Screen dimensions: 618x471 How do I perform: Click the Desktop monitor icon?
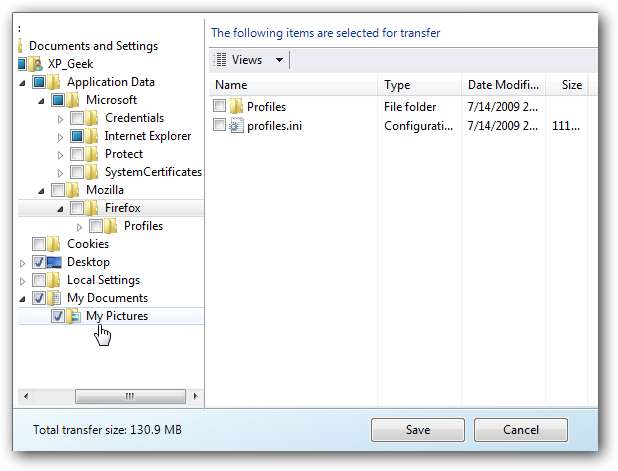(54, 262)
